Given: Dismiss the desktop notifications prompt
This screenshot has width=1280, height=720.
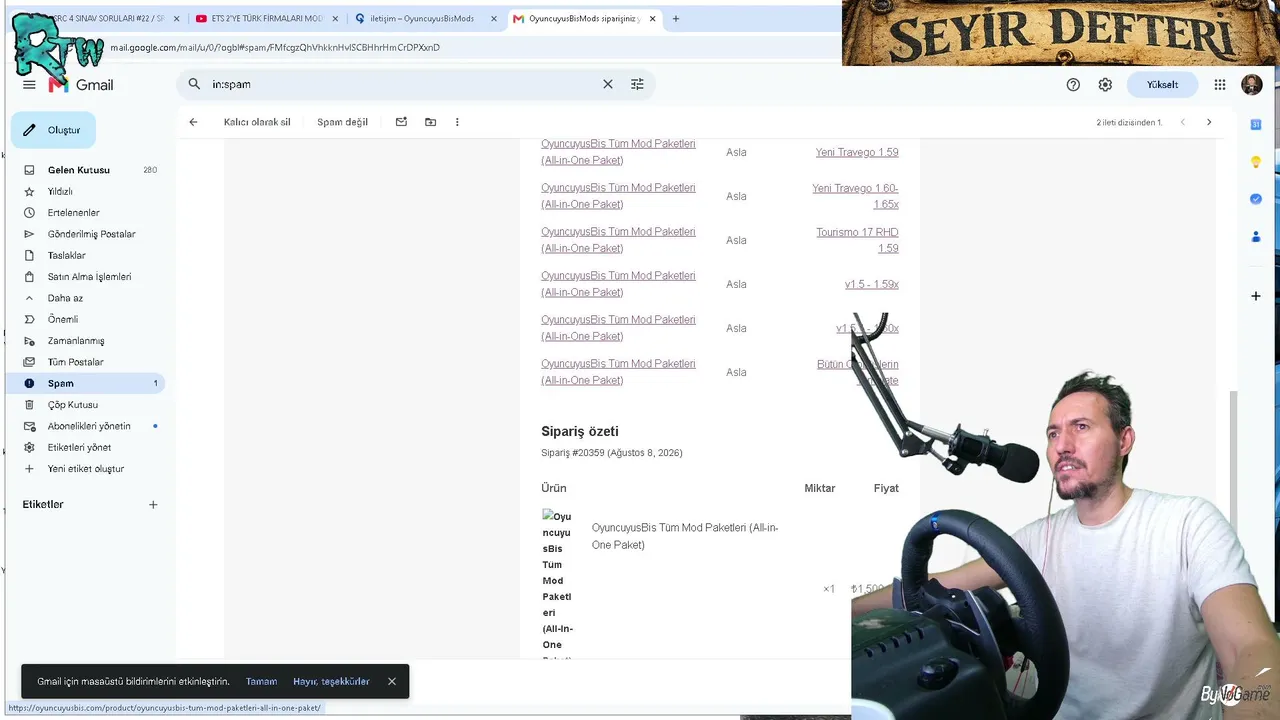Looking at the screenshot, I should (x=392, y=682).
